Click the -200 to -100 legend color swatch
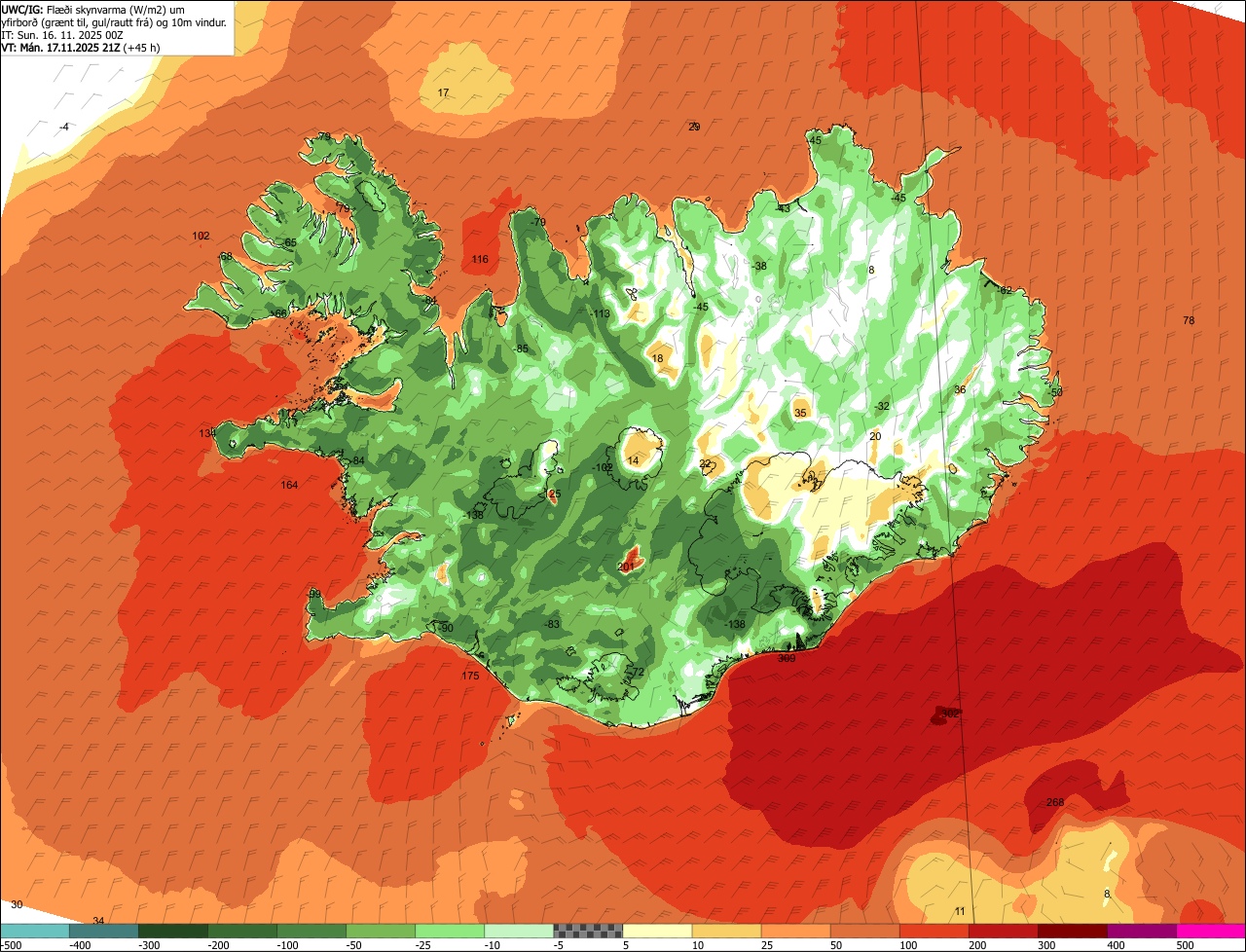1246x952 pixels. point(242,931)
